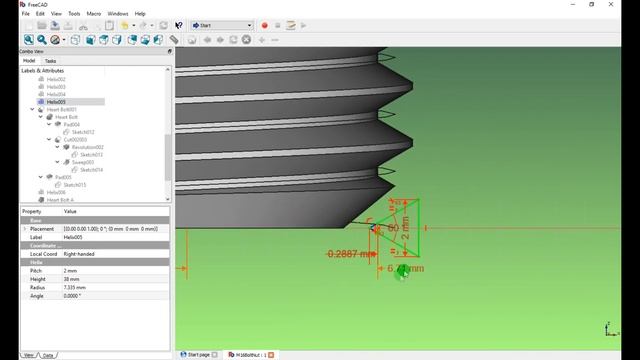Switch to axonometric view cube icon
This screenshot has width=640, height=360.
(75, 40)
